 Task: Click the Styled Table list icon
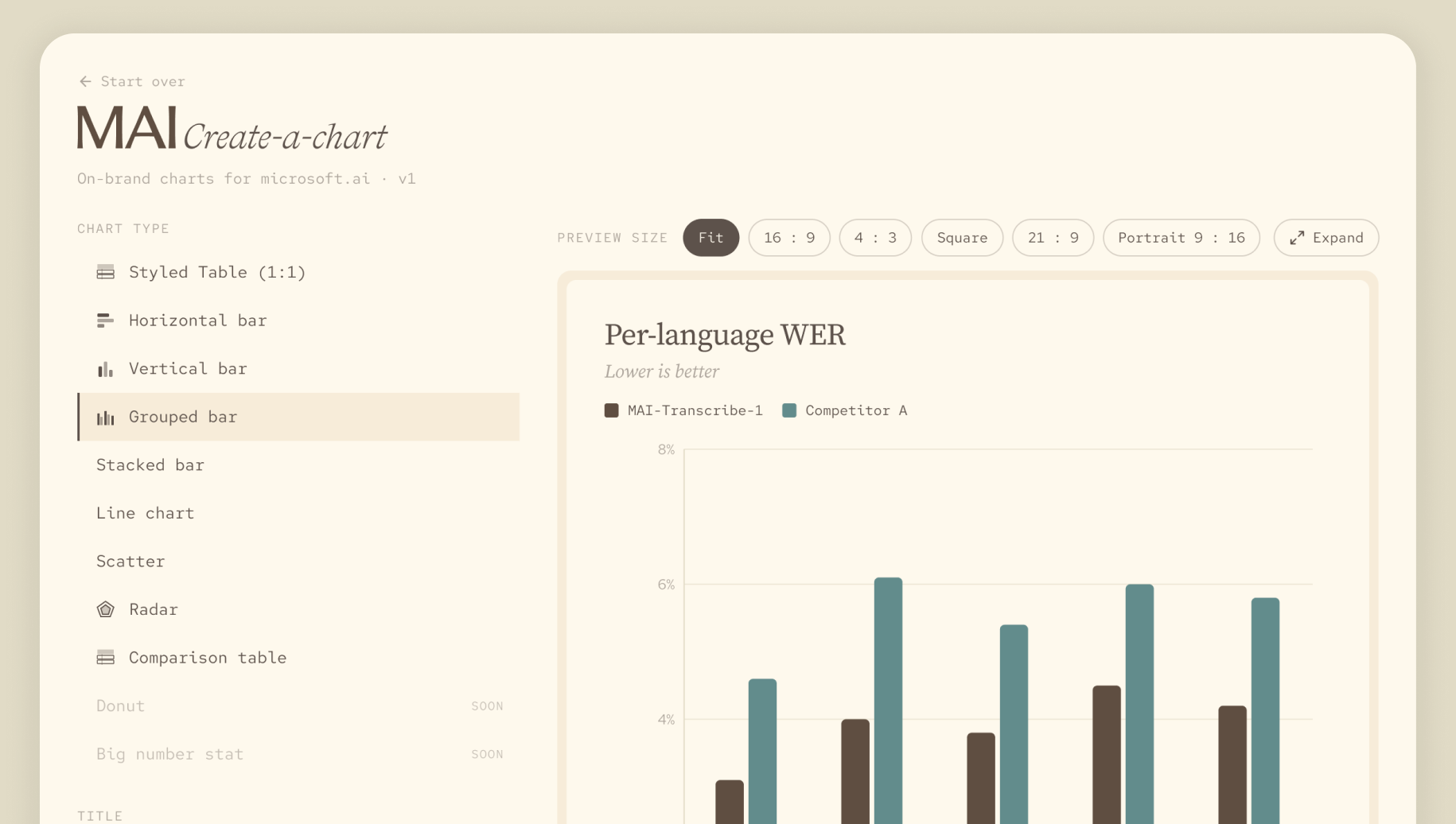click(x=105, y=272)
